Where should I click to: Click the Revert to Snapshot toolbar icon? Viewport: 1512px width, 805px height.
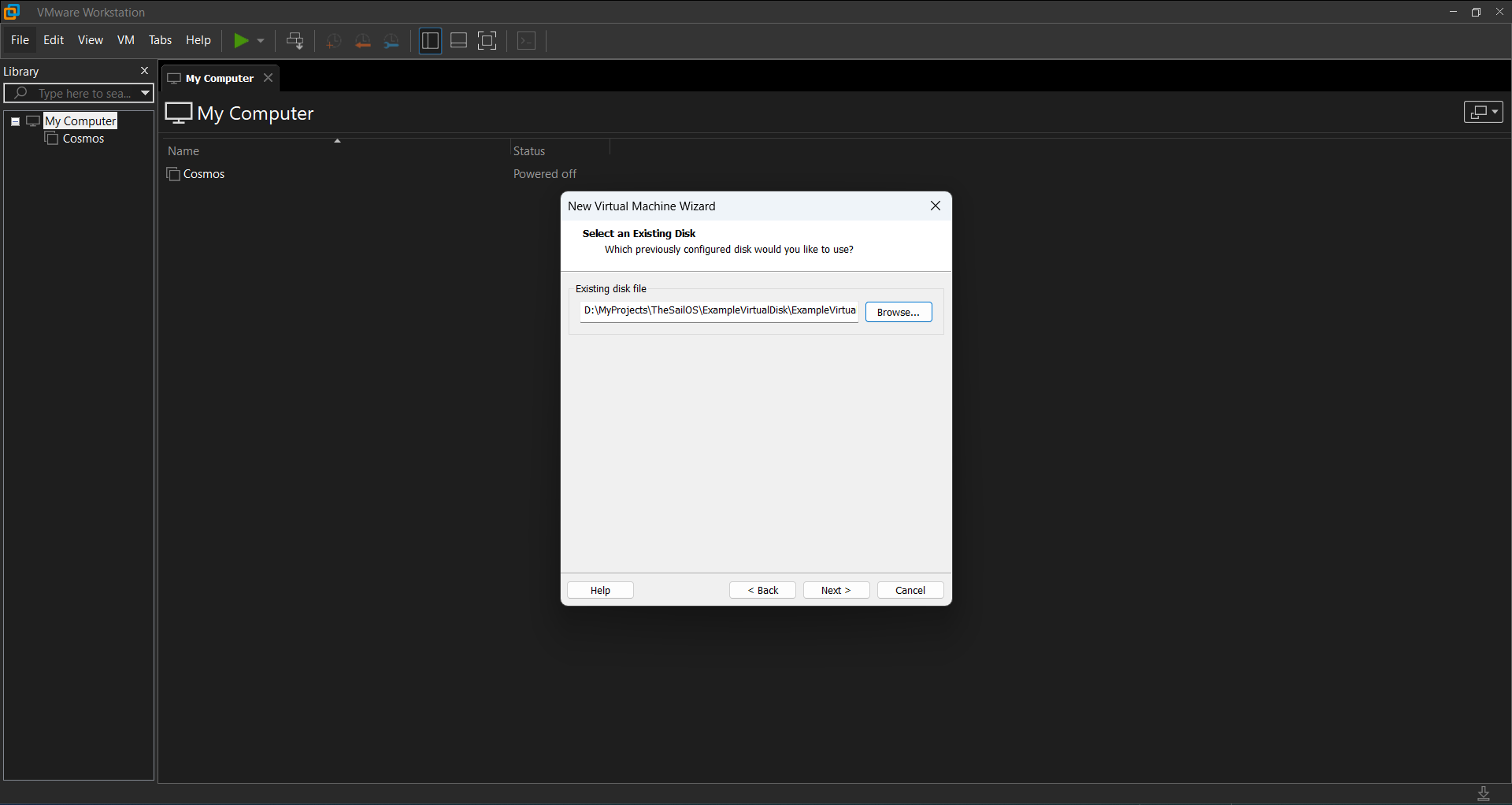(x=362, y=41)
